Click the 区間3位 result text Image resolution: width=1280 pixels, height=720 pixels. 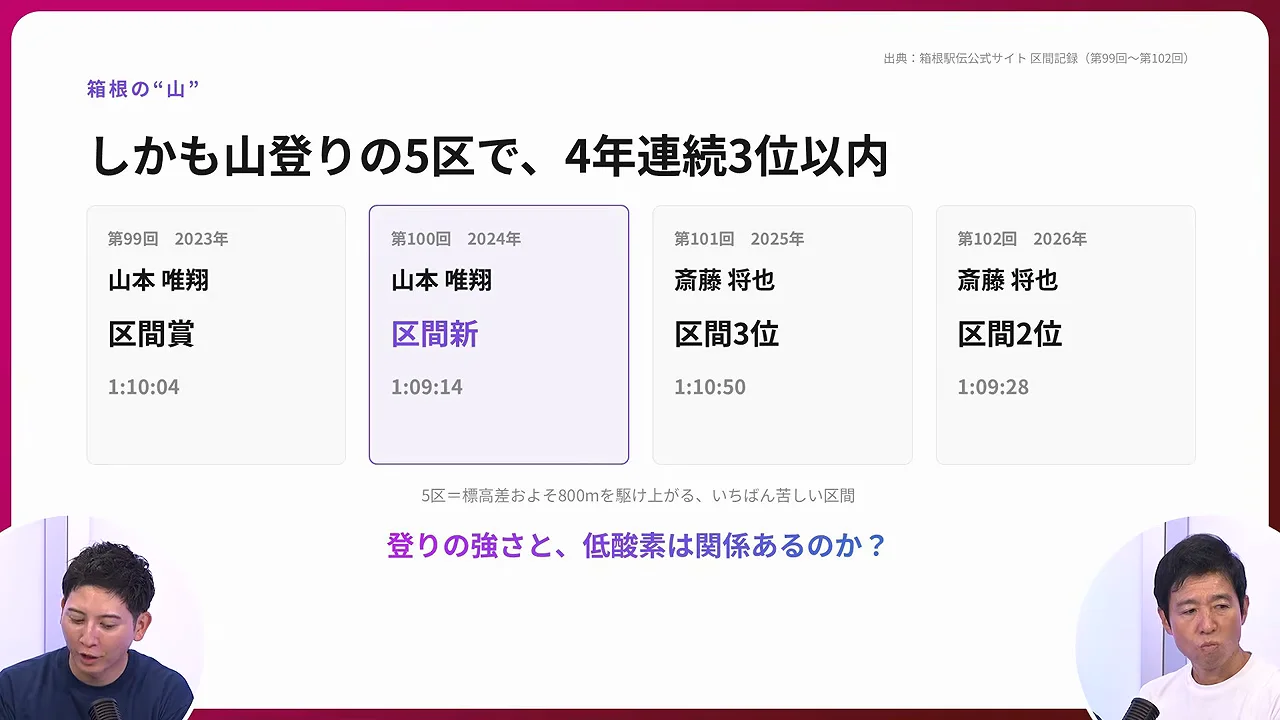click(727, 334)
